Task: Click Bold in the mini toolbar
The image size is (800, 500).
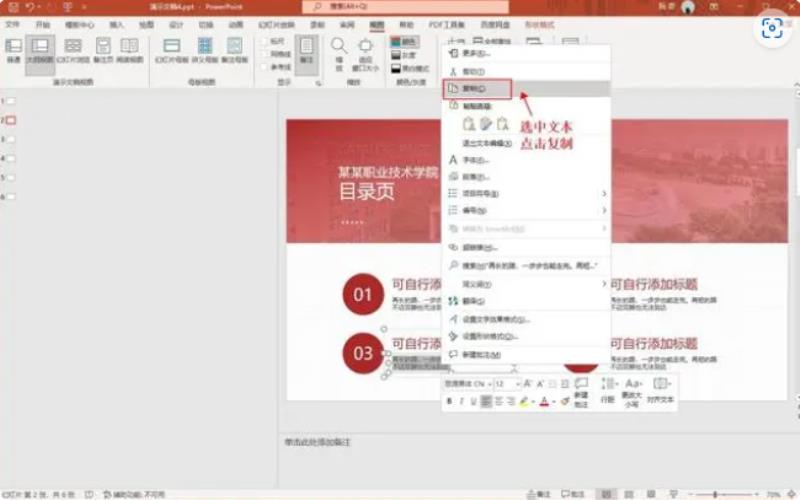Action: [x=449, y=402]
